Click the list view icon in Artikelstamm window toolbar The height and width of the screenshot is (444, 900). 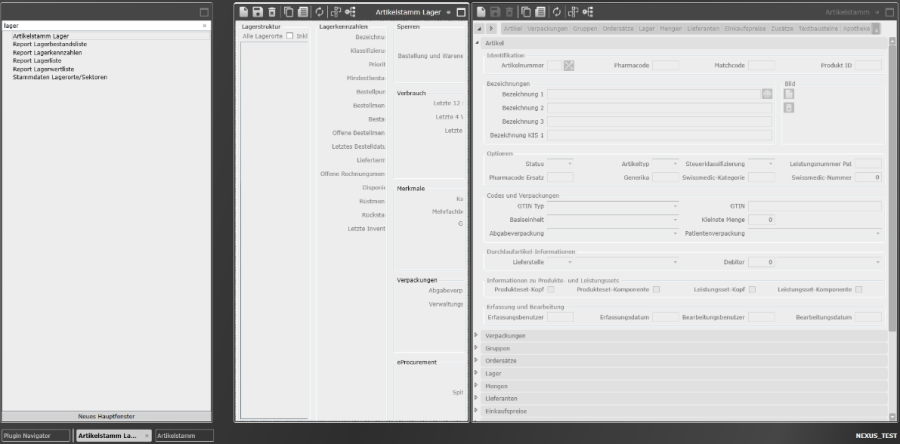pos(540,11)
